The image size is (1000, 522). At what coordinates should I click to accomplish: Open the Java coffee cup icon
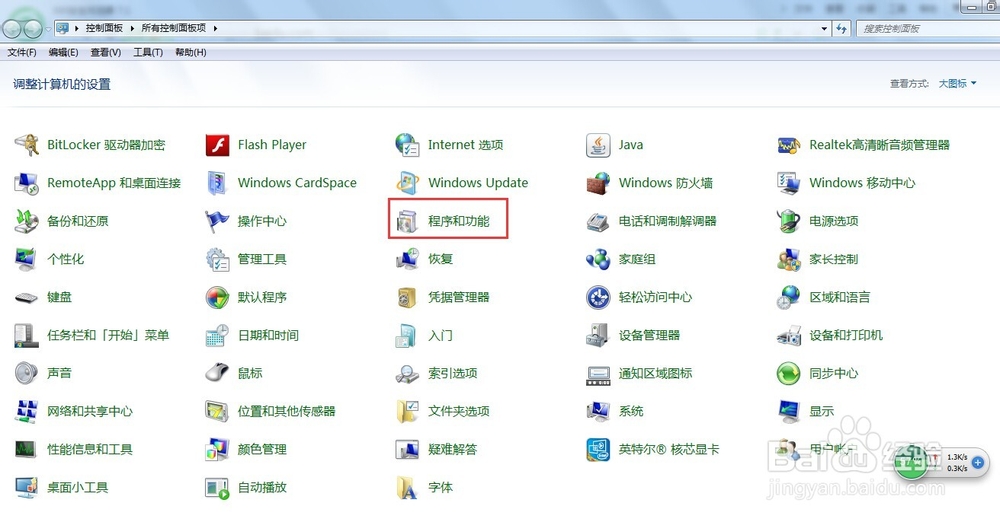[x=598, y=145]
